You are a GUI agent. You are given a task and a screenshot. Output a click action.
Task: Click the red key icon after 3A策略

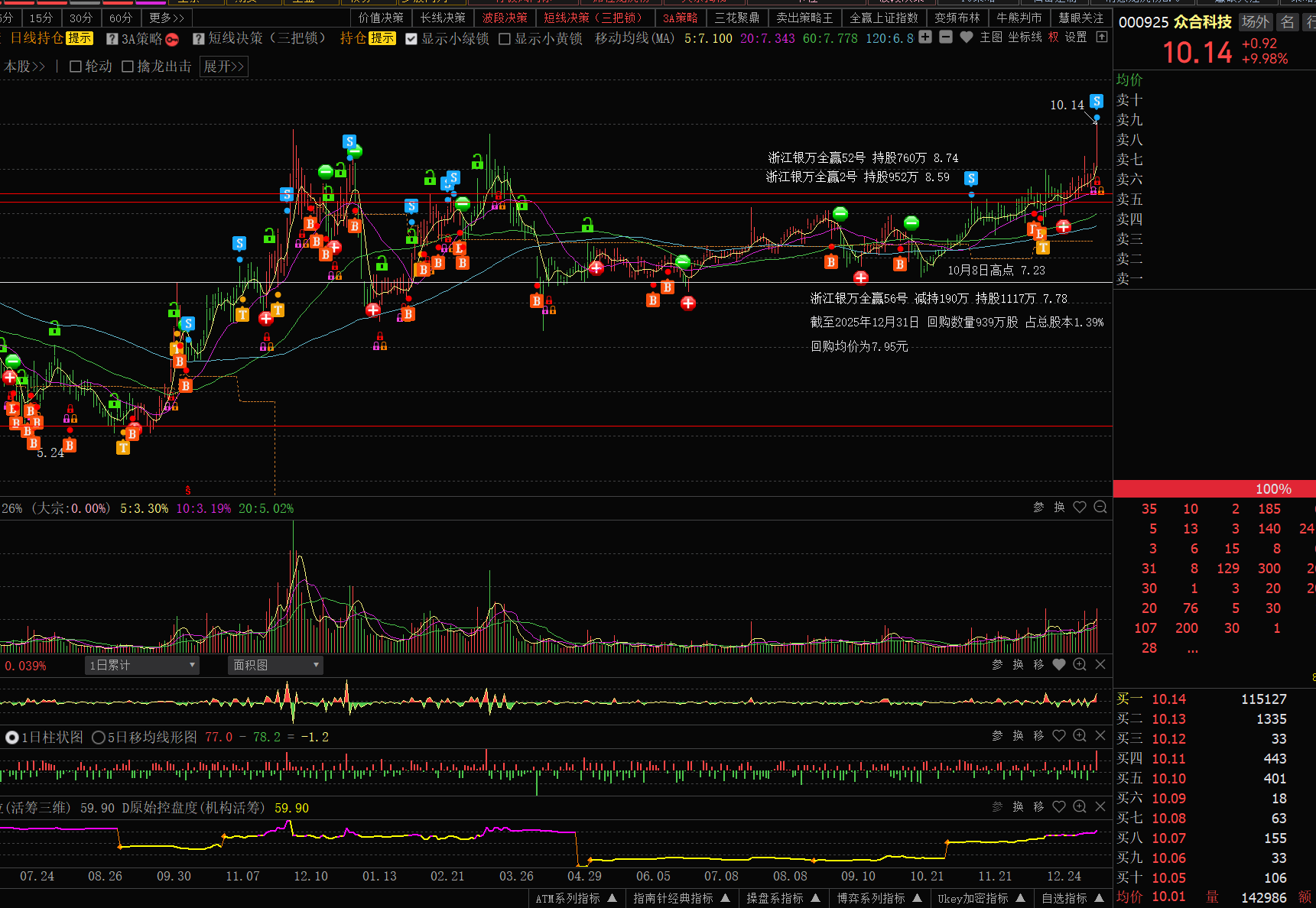click(x=172, y=39)
